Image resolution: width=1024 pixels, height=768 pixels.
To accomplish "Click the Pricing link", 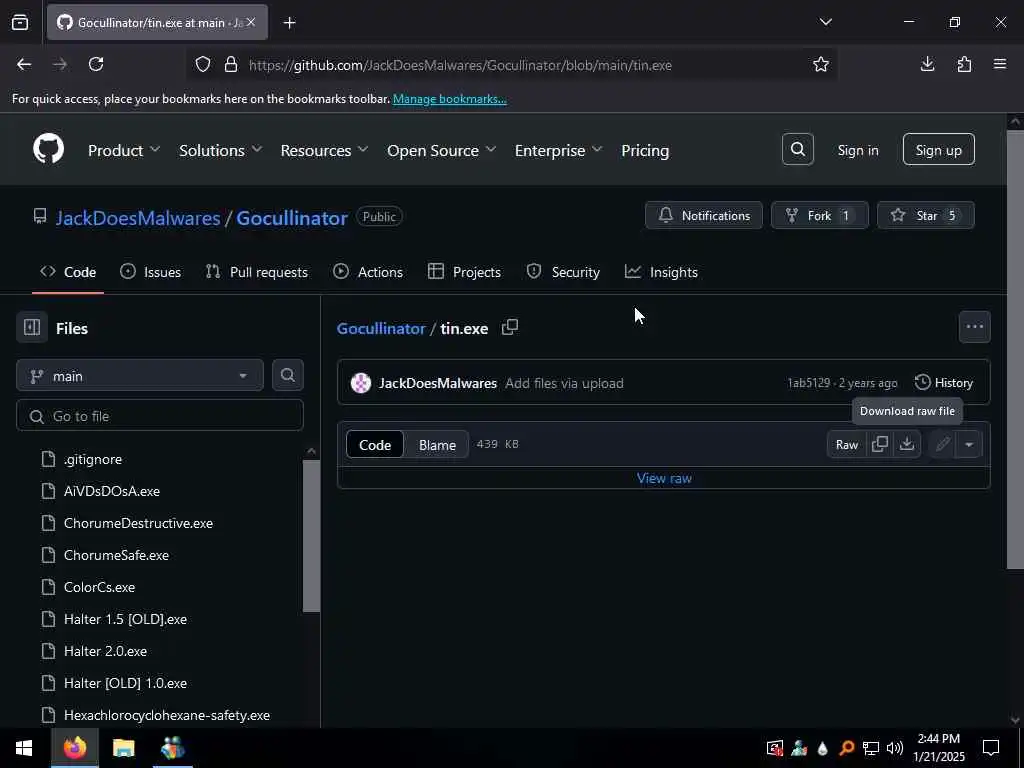I will (x=645, y=150).
